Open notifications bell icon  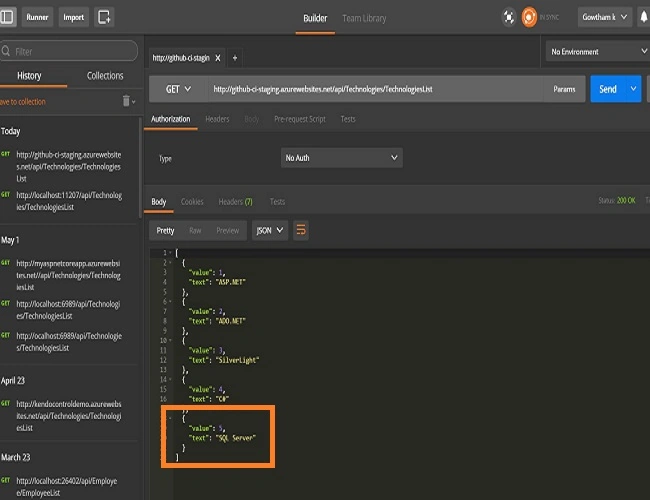coord(644,17)
